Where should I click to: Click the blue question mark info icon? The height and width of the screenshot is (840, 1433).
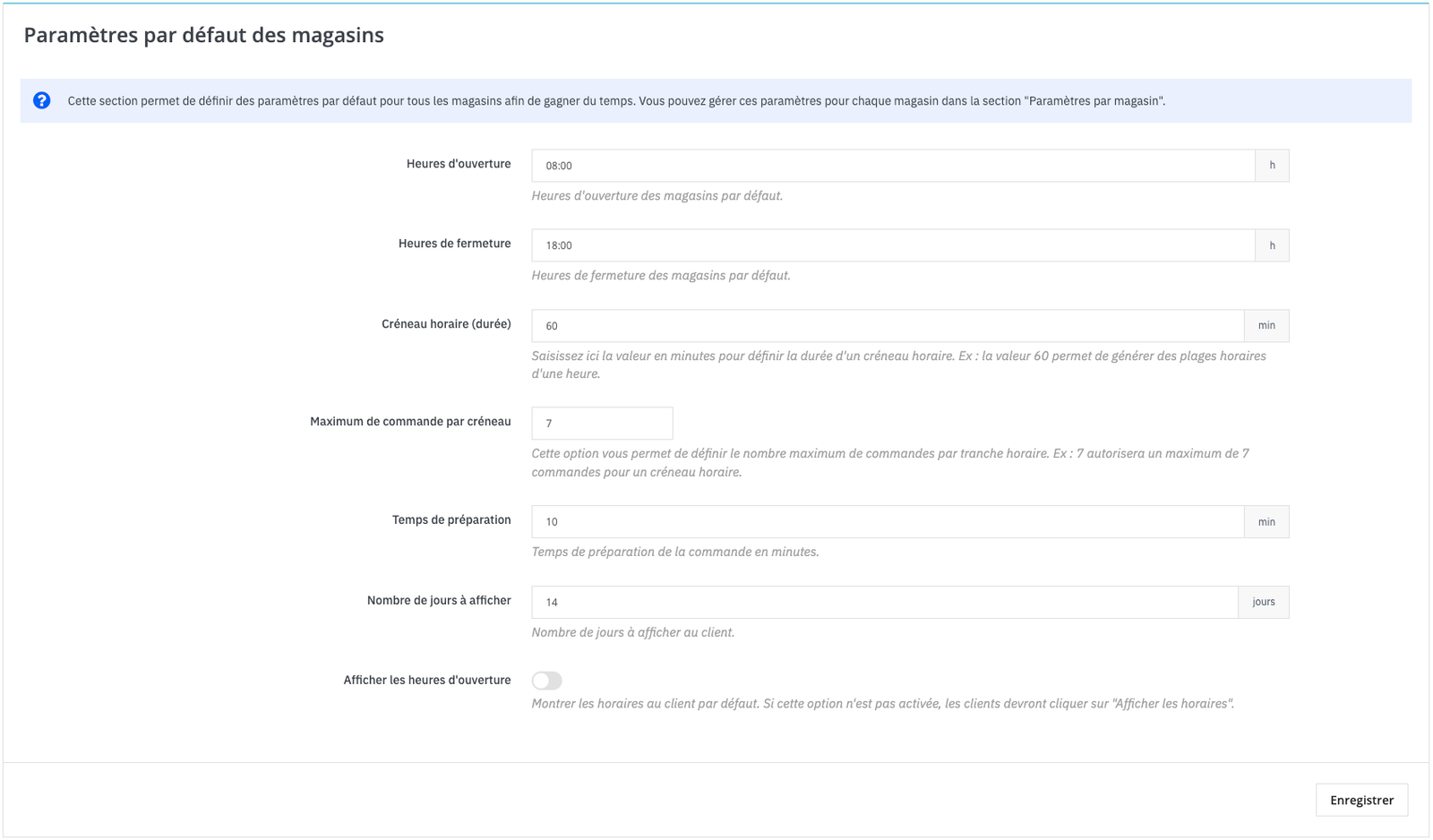click(x=42, y=100)
